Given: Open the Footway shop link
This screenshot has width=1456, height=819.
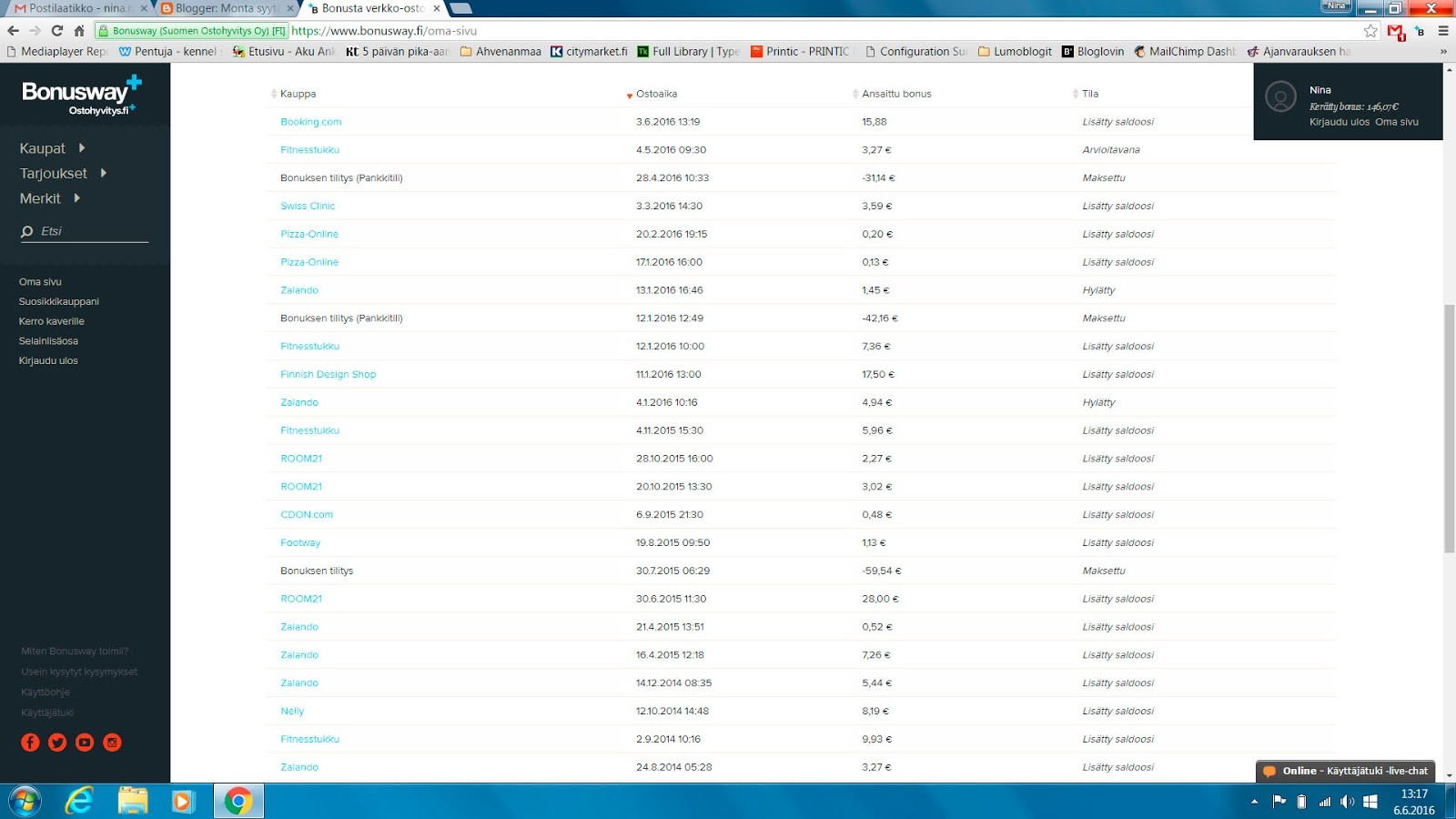Looking at the screenshot, I should (x=300, y=543).
